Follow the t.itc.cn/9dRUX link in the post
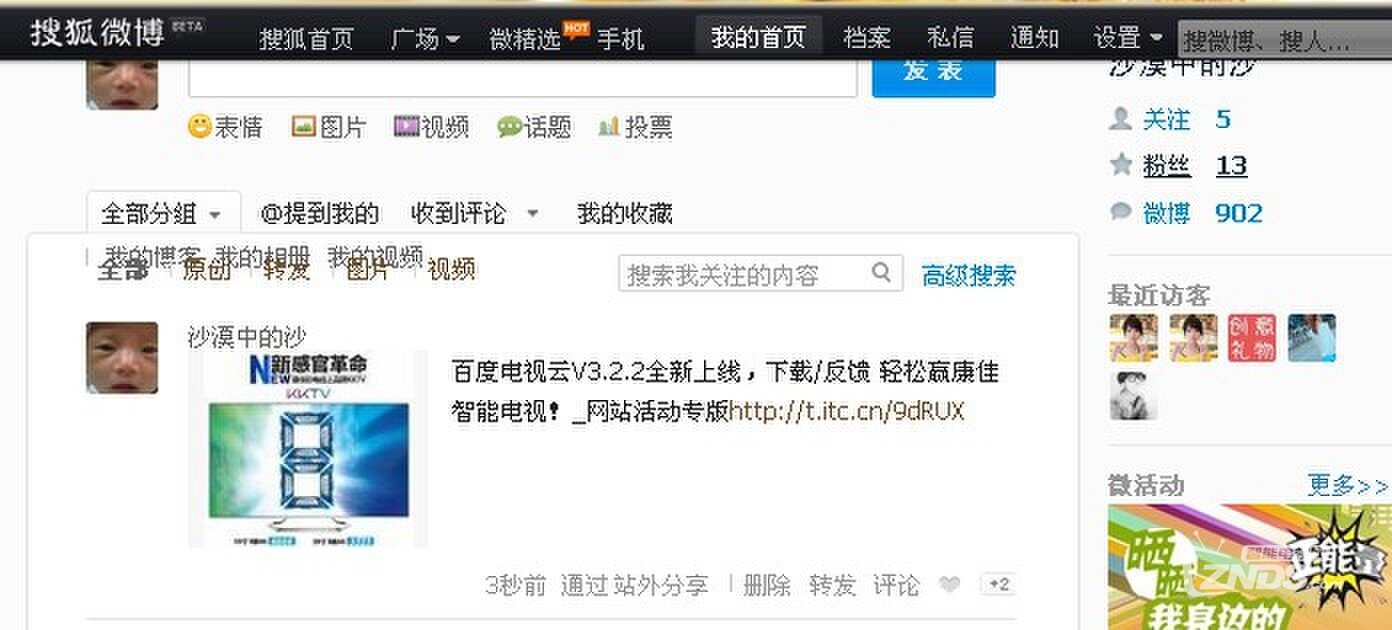This screenshot has width=1392, height=630. (846, 411)
